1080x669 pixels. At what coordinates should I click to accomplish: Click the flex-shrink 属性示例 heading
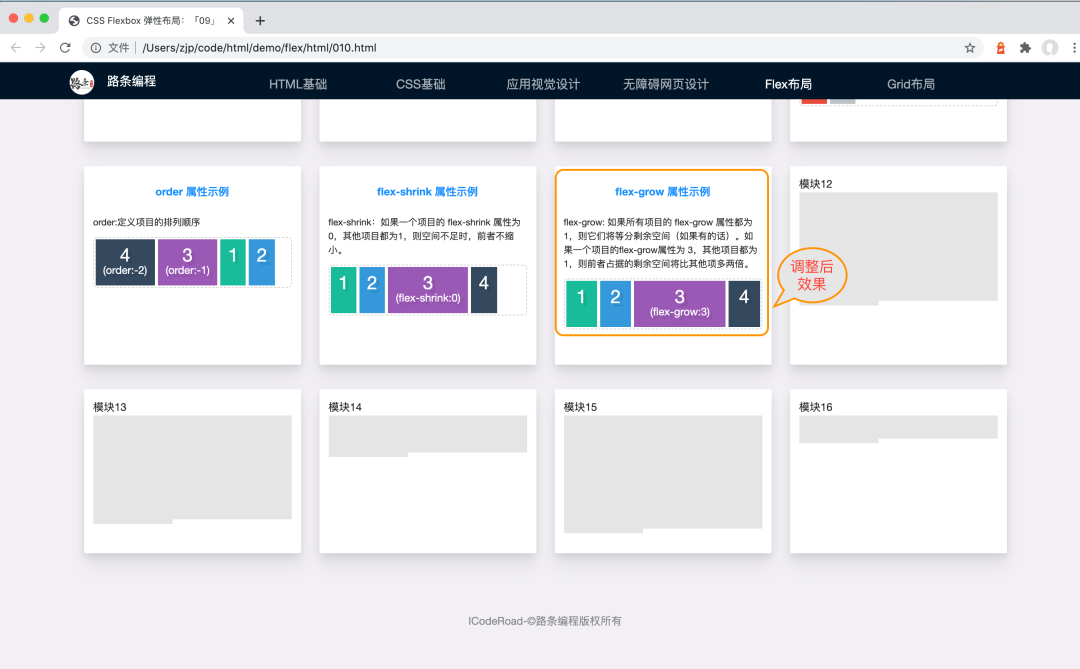pyautogui.click(x=427, y=192)
